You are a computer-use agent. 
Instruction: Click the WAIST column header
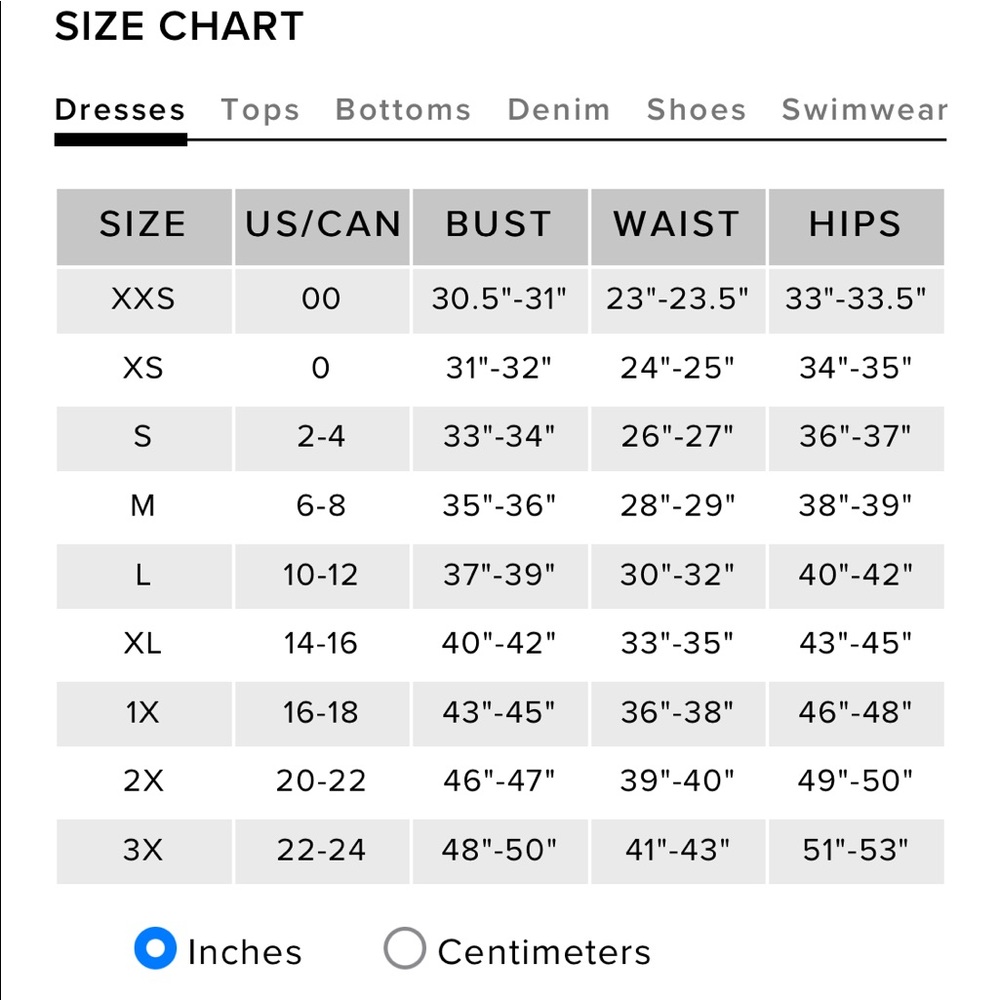[x=678, y=226]
